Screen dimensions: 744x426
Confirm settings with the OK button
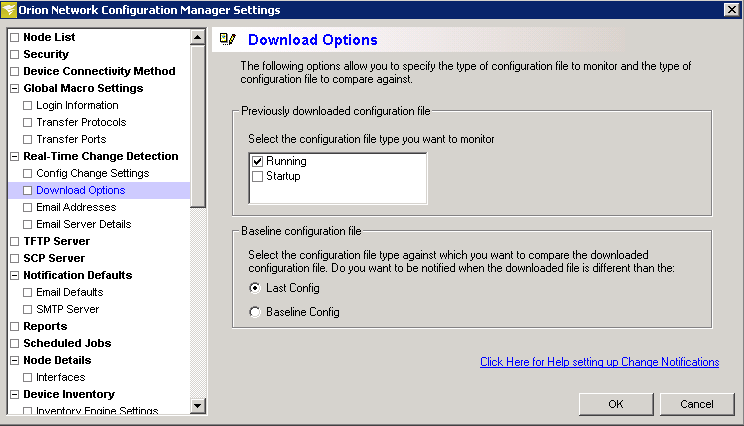616,404
